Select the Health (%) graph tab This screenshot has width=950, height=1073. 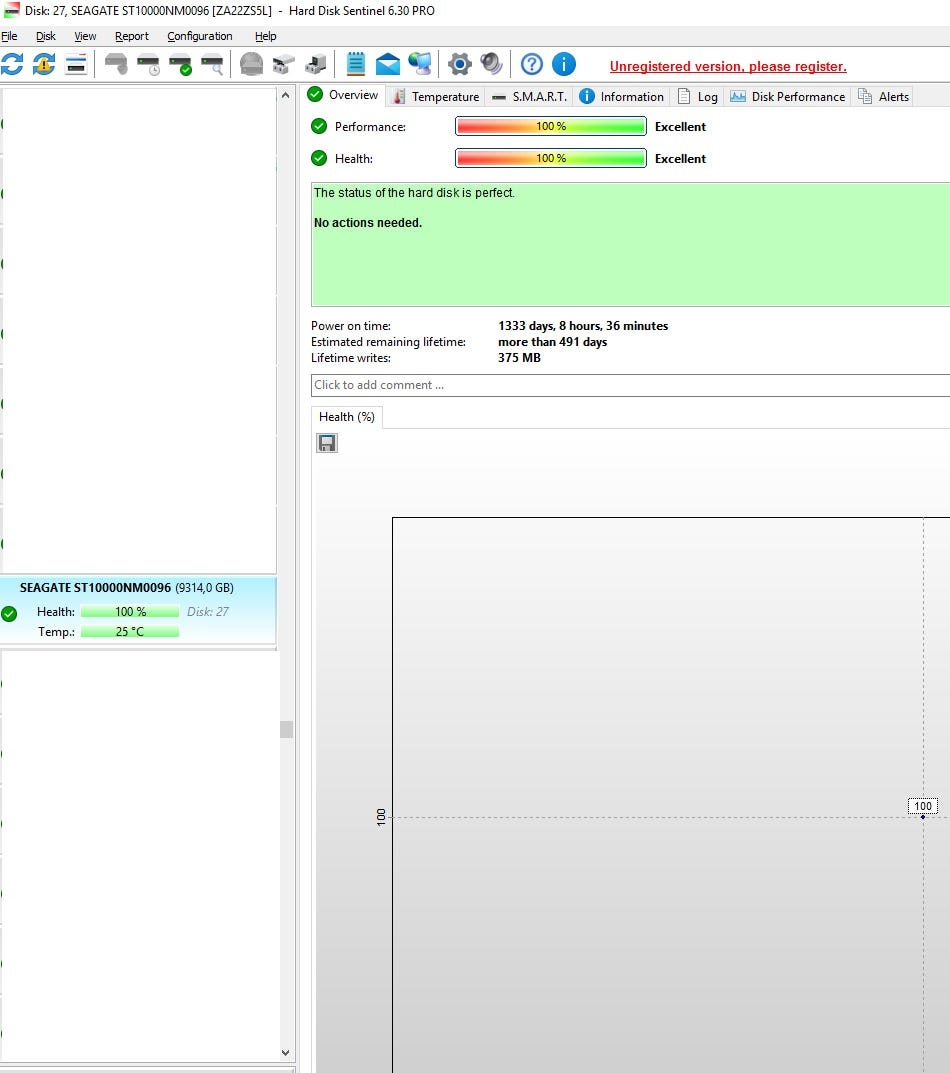point(347,417)
